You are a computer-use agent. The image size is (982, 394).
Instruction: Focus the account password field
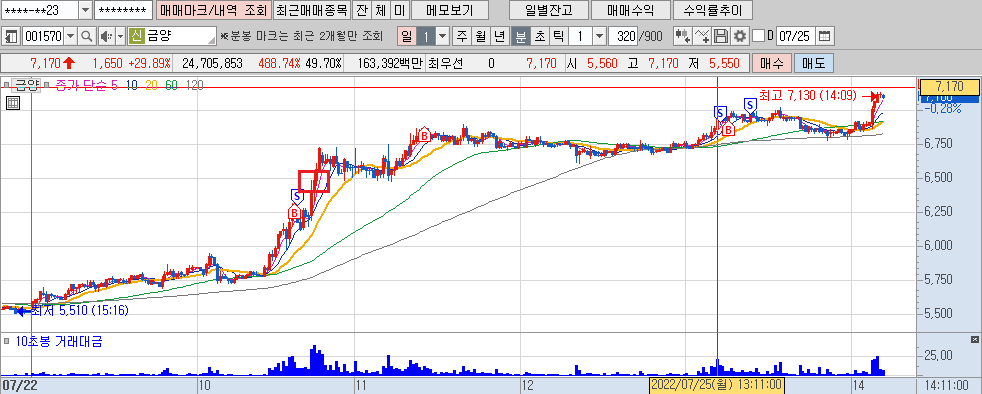coord(123,11)
